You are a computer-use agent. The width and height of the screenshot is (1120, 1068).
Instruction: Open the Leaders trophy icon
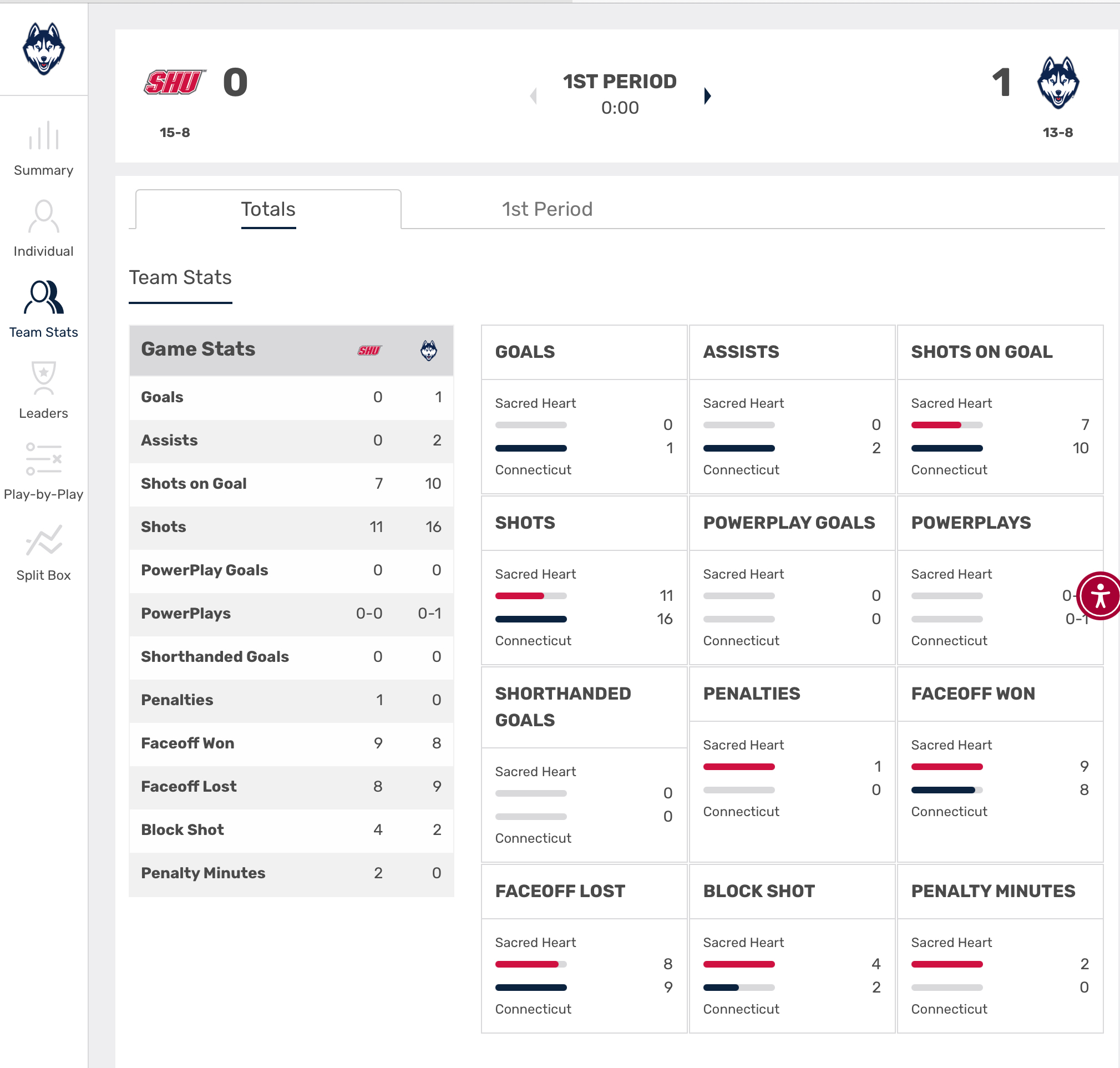(44, 378)
